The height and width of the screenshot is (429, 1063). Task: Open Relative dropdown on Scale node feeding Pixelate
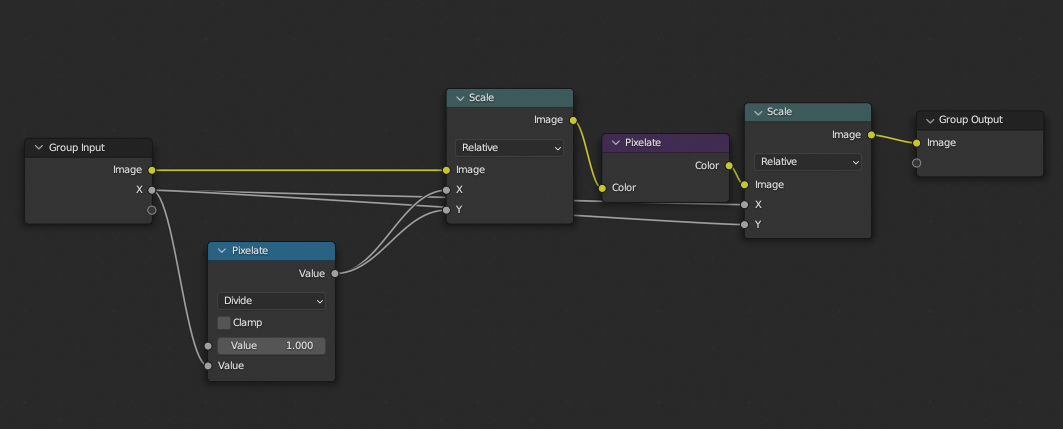509,148
